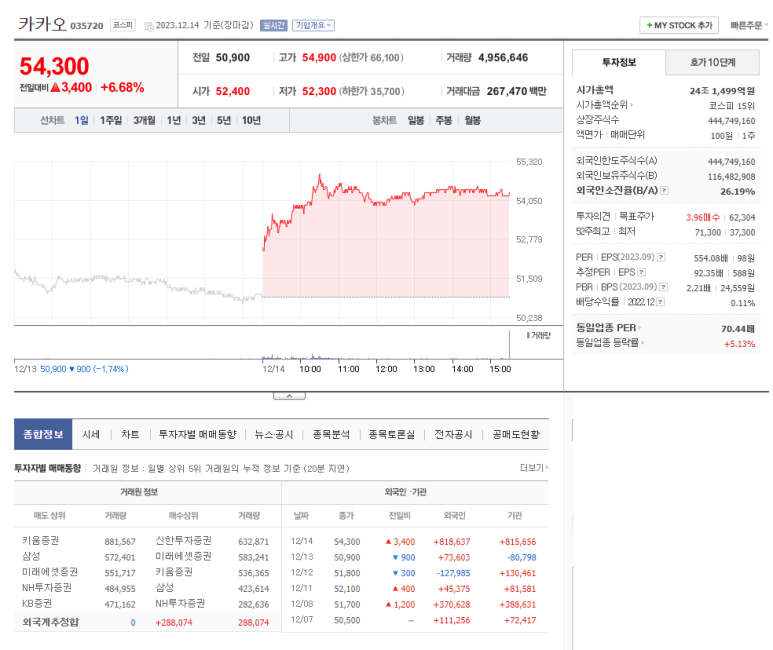Click the help icon beside PER EPS(2023.09)
Image resolution: width=773 pixels, height=650 pixels.
[661, 257]
